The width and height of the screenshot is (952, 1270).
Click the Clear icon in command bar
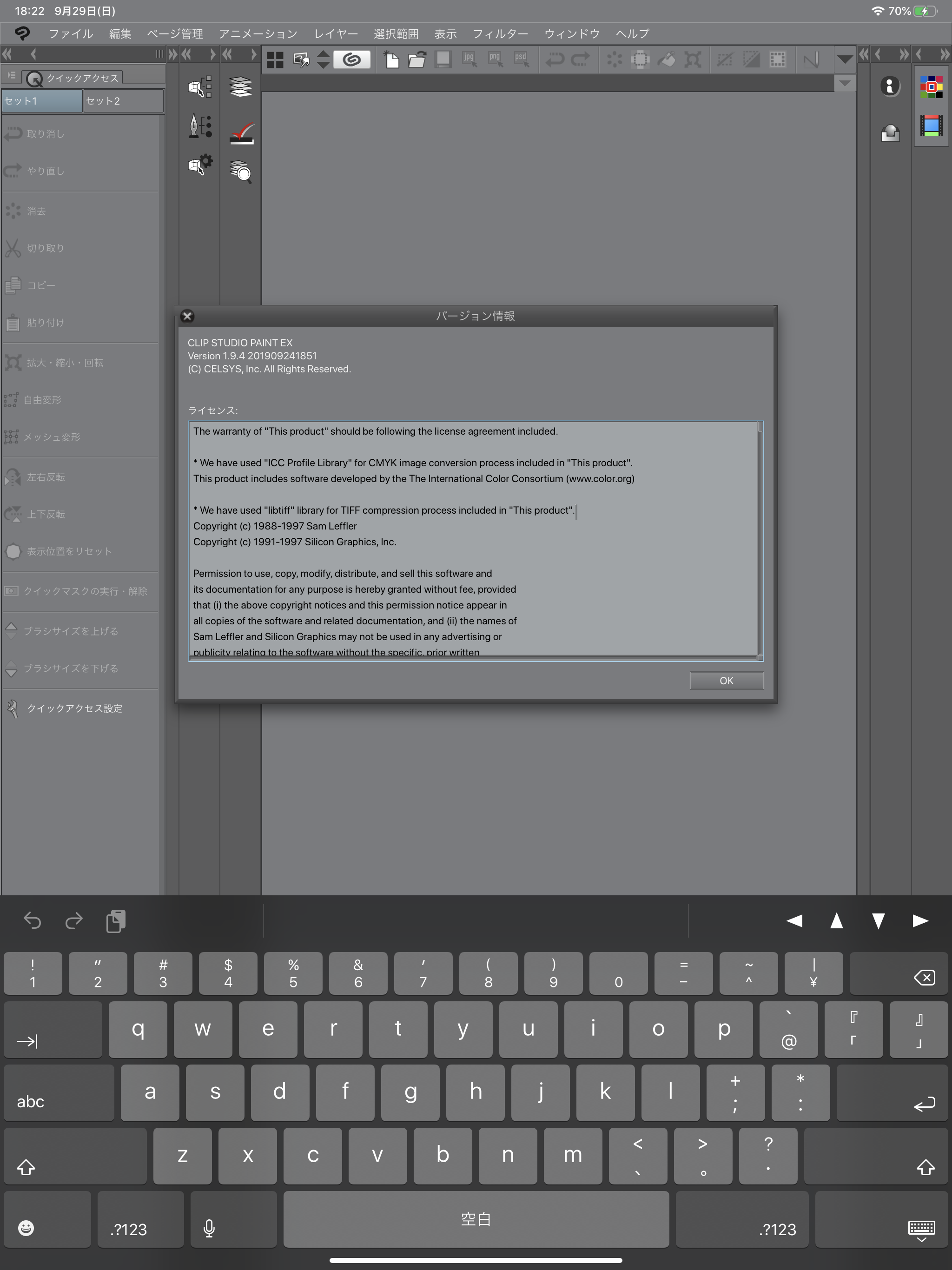click(615, 60)
